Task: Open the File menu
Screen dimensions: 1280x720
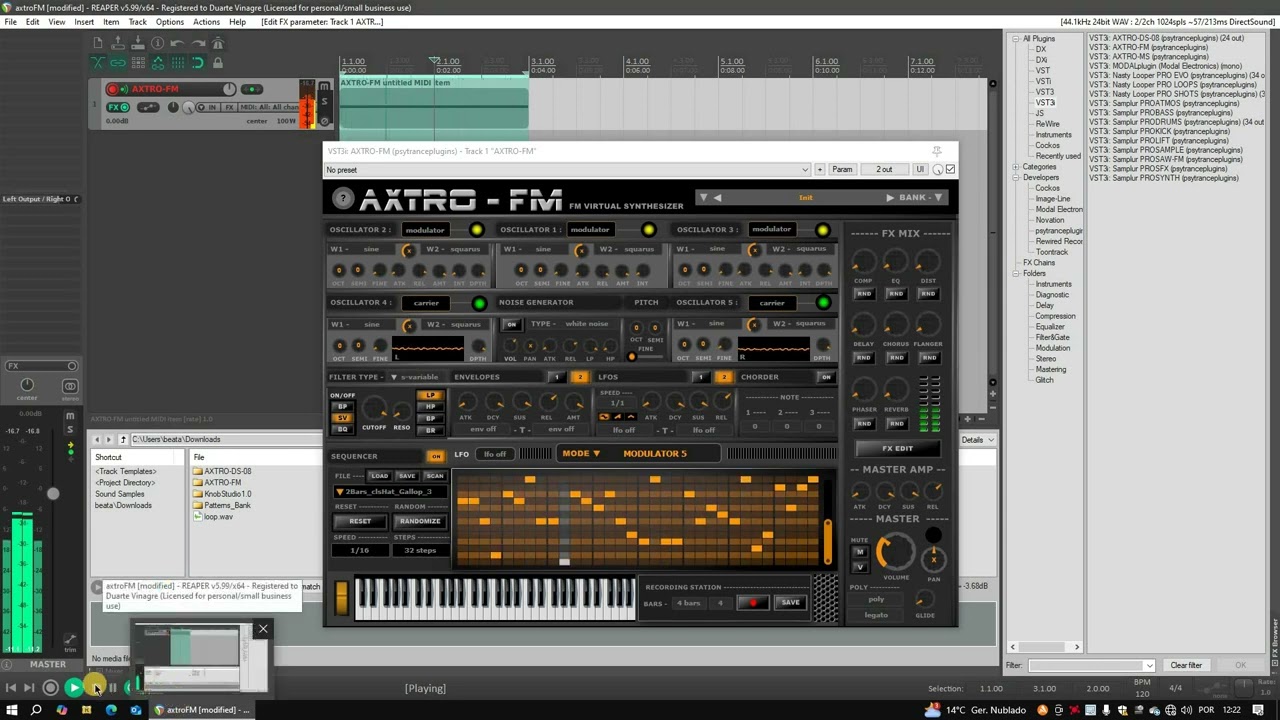Action: point(11,22)
